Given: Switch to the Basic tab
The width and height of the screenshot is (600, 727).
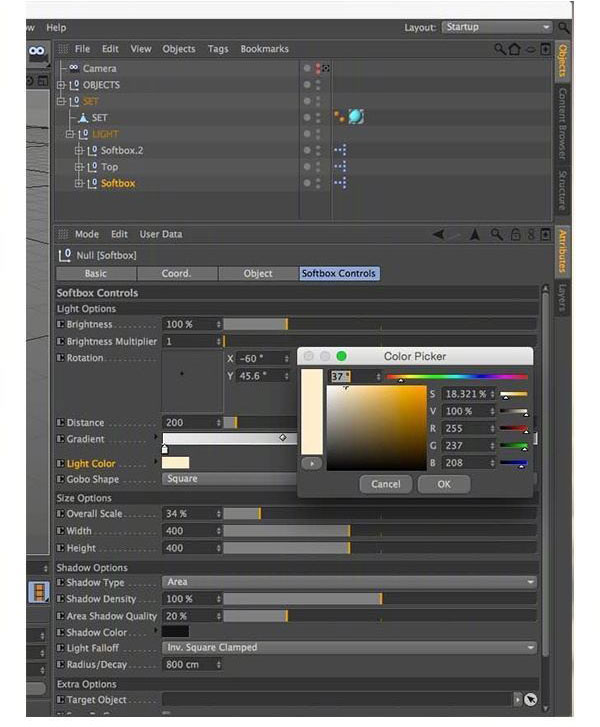Looking at the screenshot, I should click(x=96, y=274).
